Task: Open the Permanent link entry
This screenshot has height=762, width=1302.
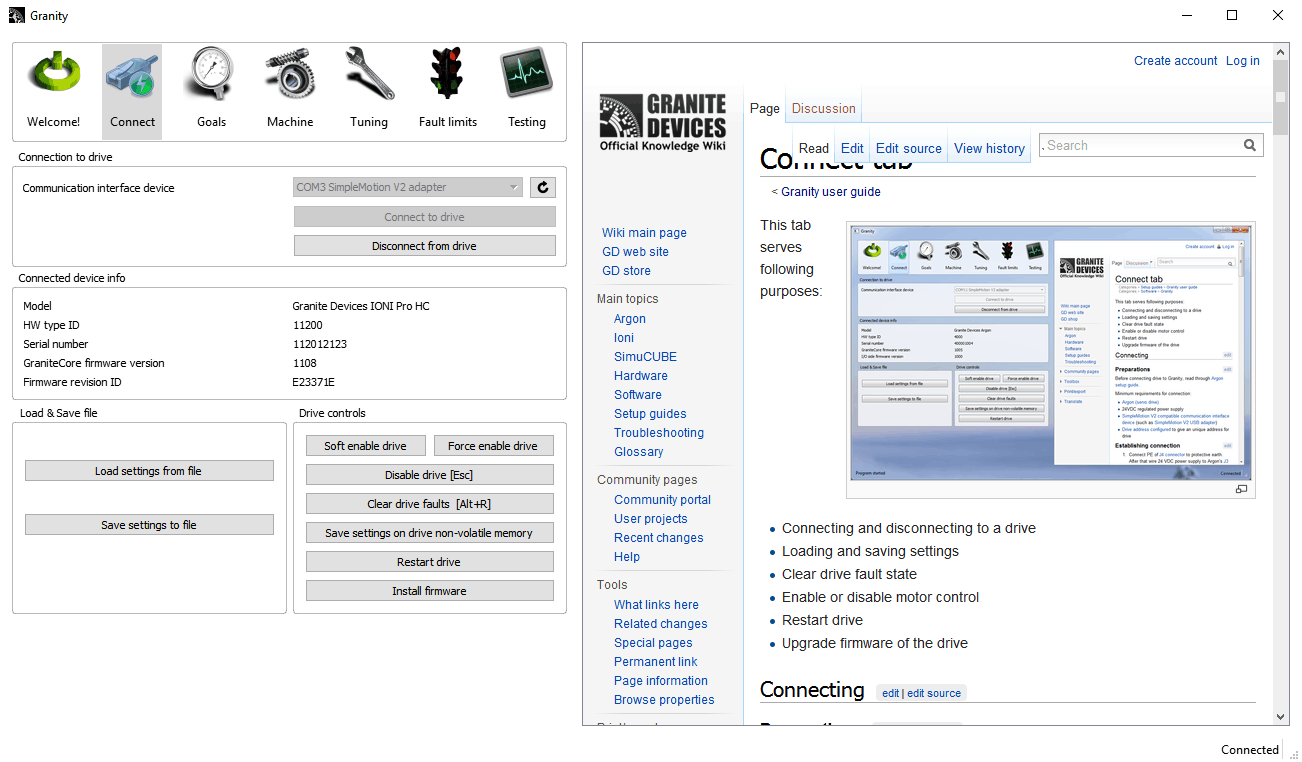Action: tap(656, 662)
